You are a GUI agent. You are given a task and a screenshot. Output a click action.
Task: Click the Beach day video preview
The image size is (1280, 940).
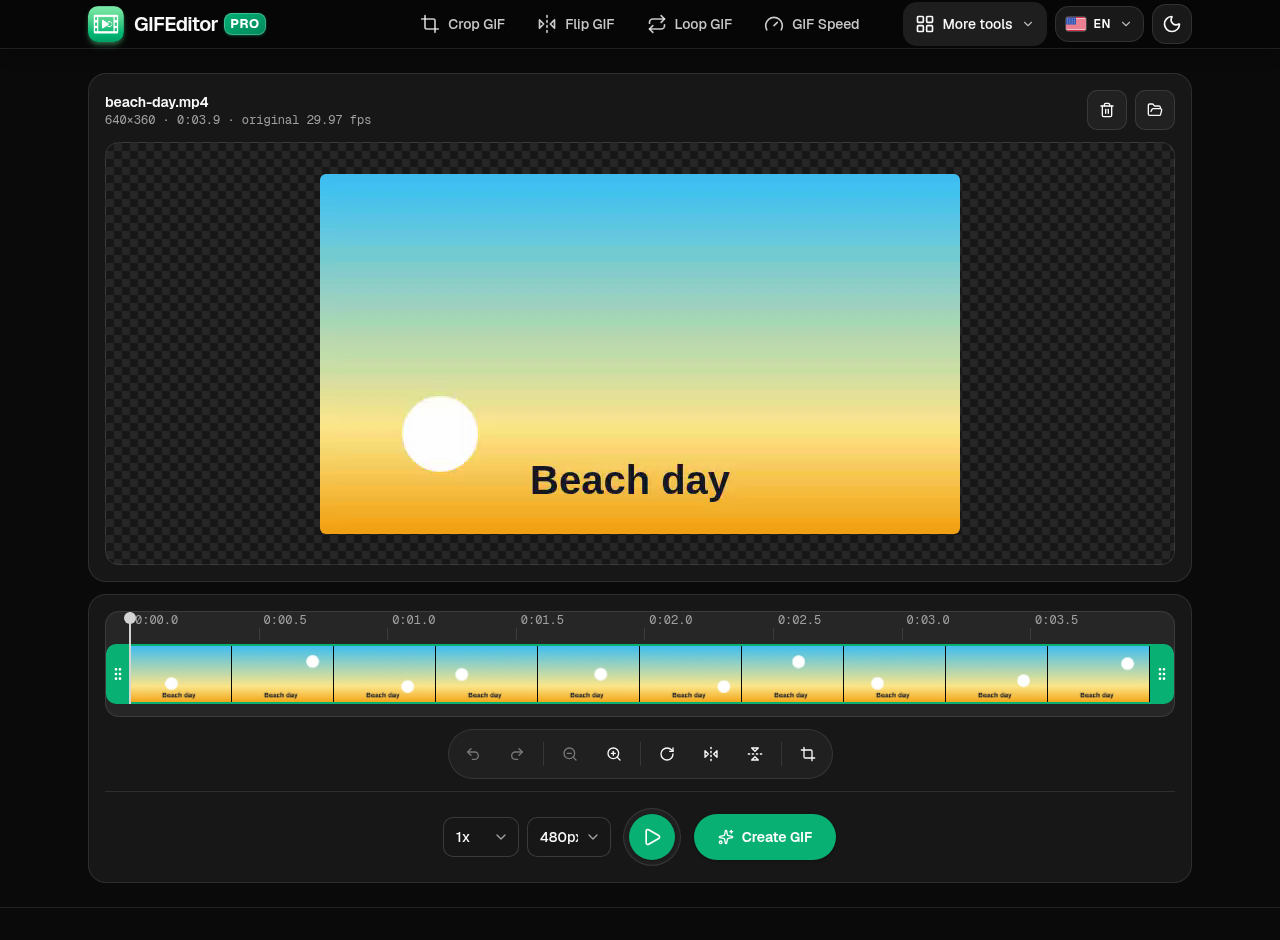640,354
